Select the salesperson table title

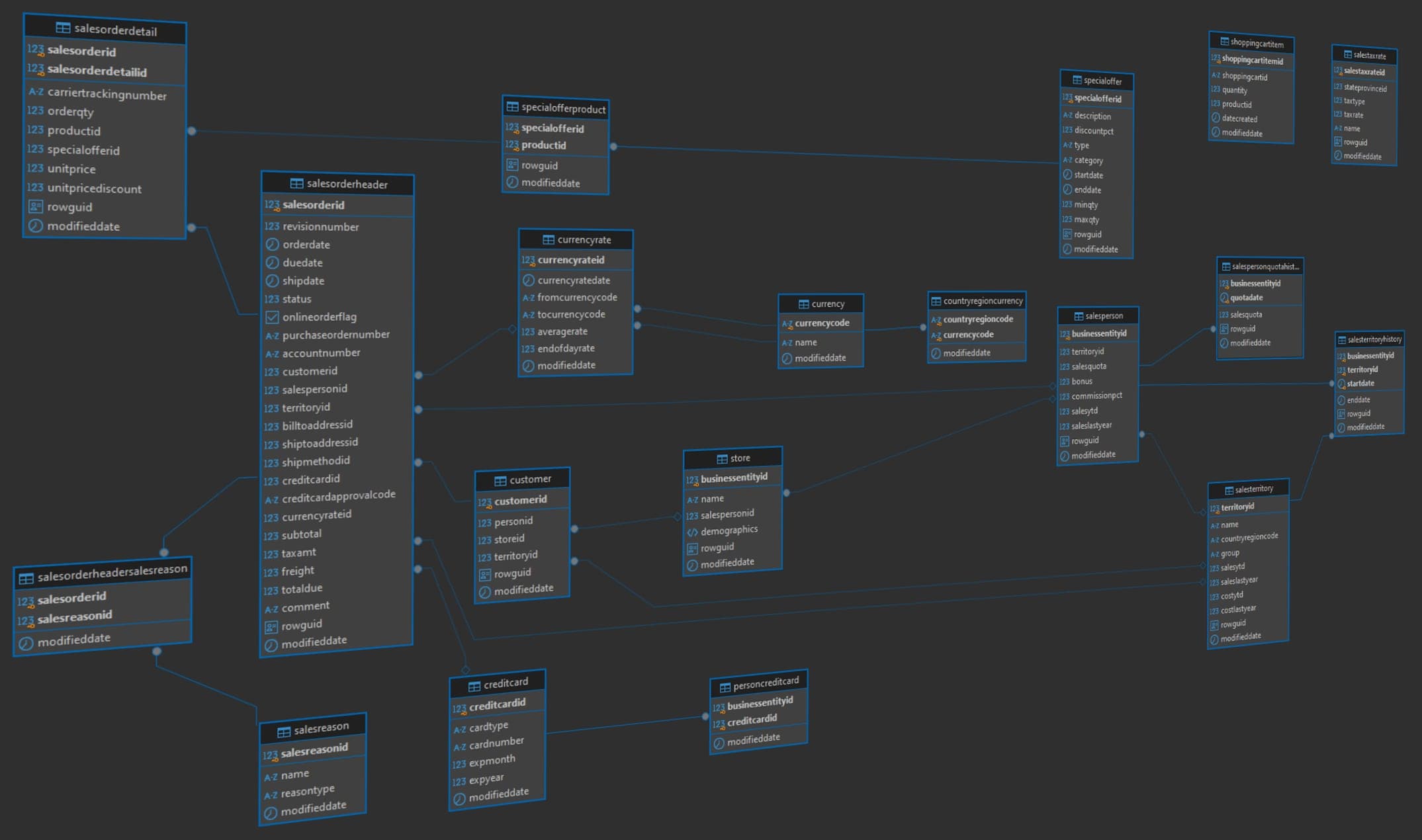click(1104, 315)
